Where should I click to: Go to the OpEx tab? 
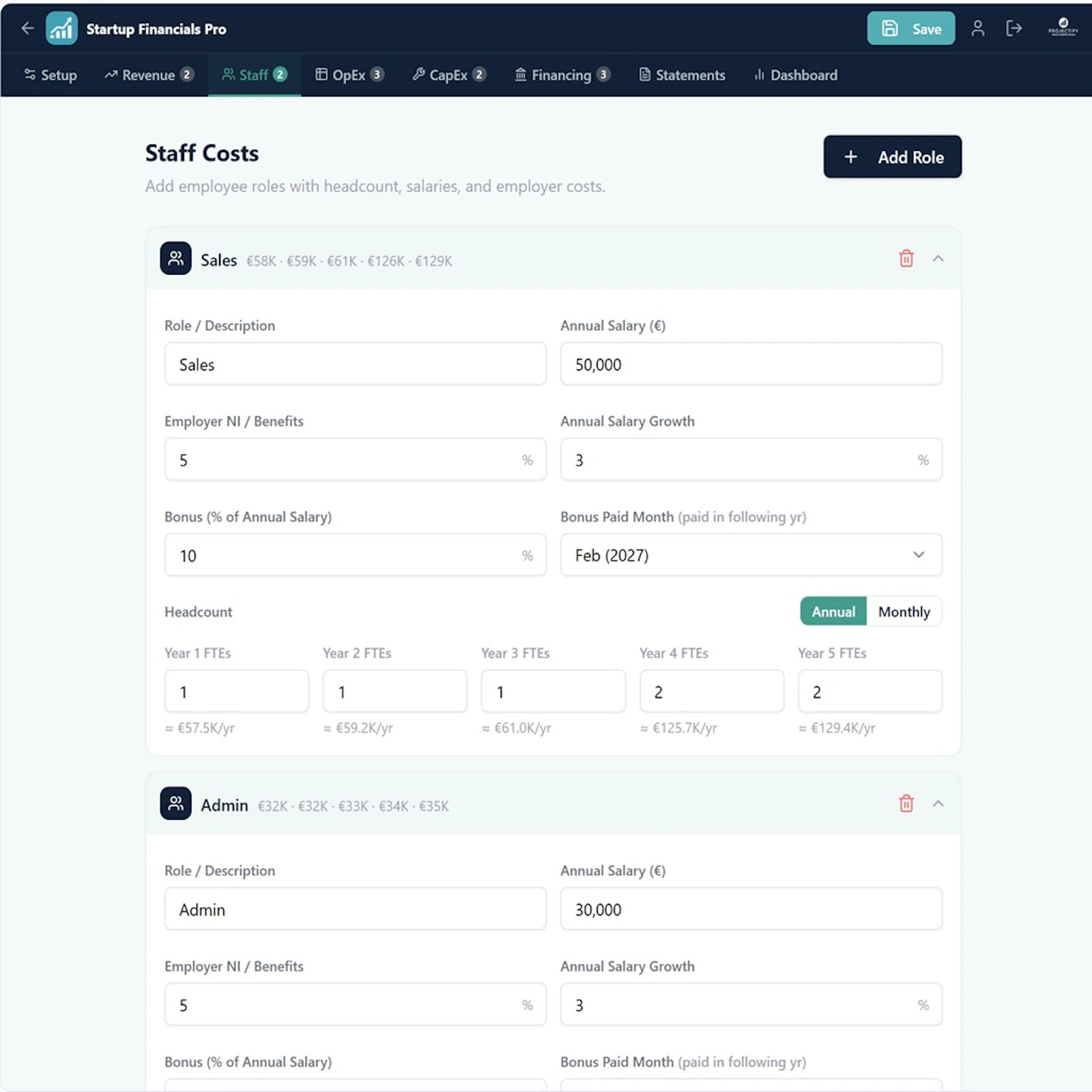point(349,75)
